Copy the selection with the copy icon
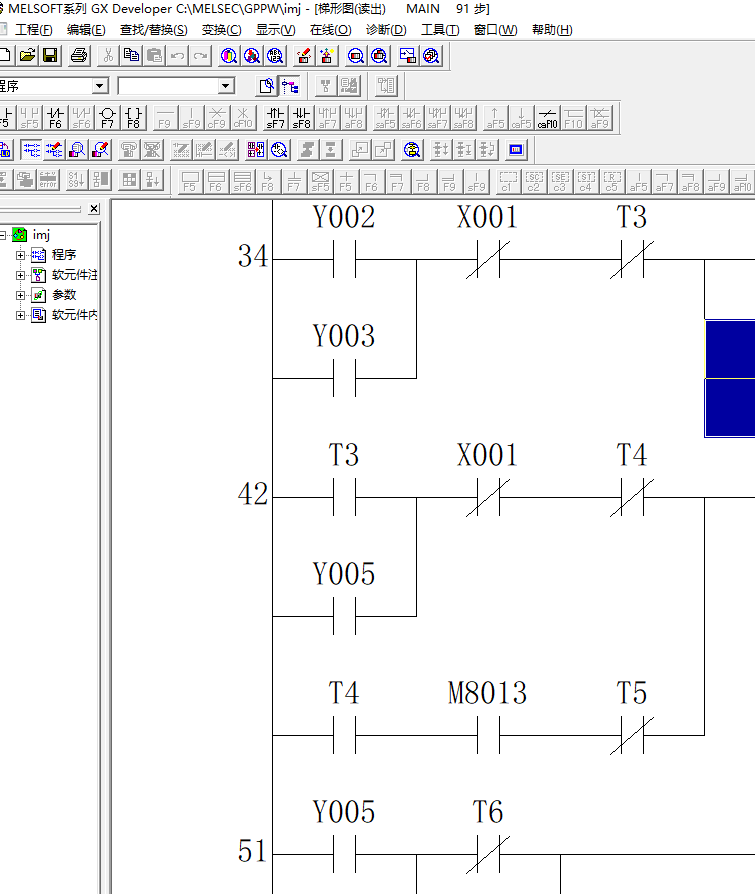This screenshot has width=755, height=894. 131,55
